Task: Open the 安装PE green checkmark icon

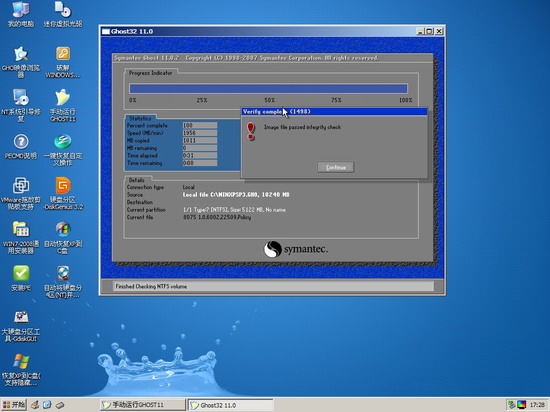Action: 21,278
